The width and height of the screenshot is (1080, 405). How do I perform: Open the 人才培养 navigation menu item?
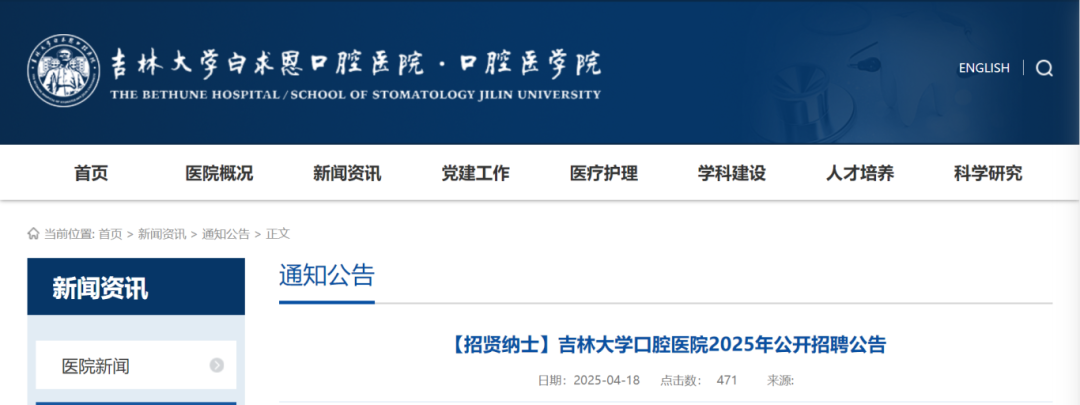pyautogui.click(x=860, y=174)
